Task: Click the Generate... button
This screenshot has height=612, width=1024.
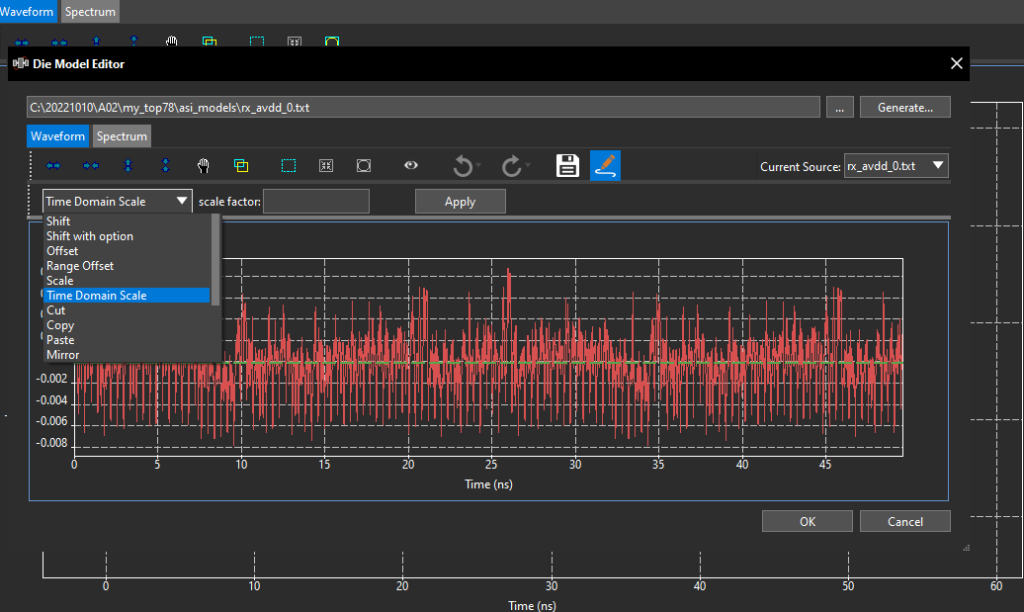Action: click(904, 107)
